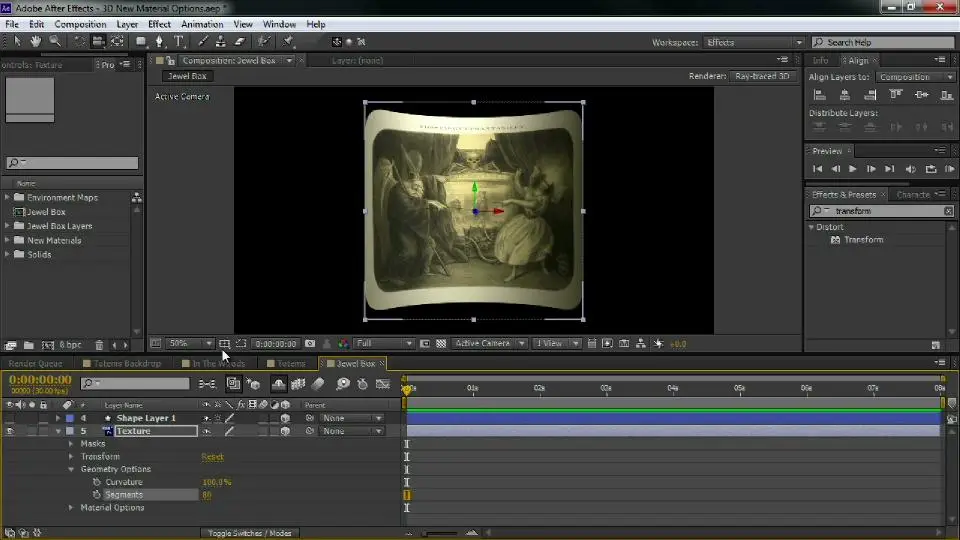960x540 pixels.
Task: Open the 1 View layout dropdown
Action: coord(555,344)
